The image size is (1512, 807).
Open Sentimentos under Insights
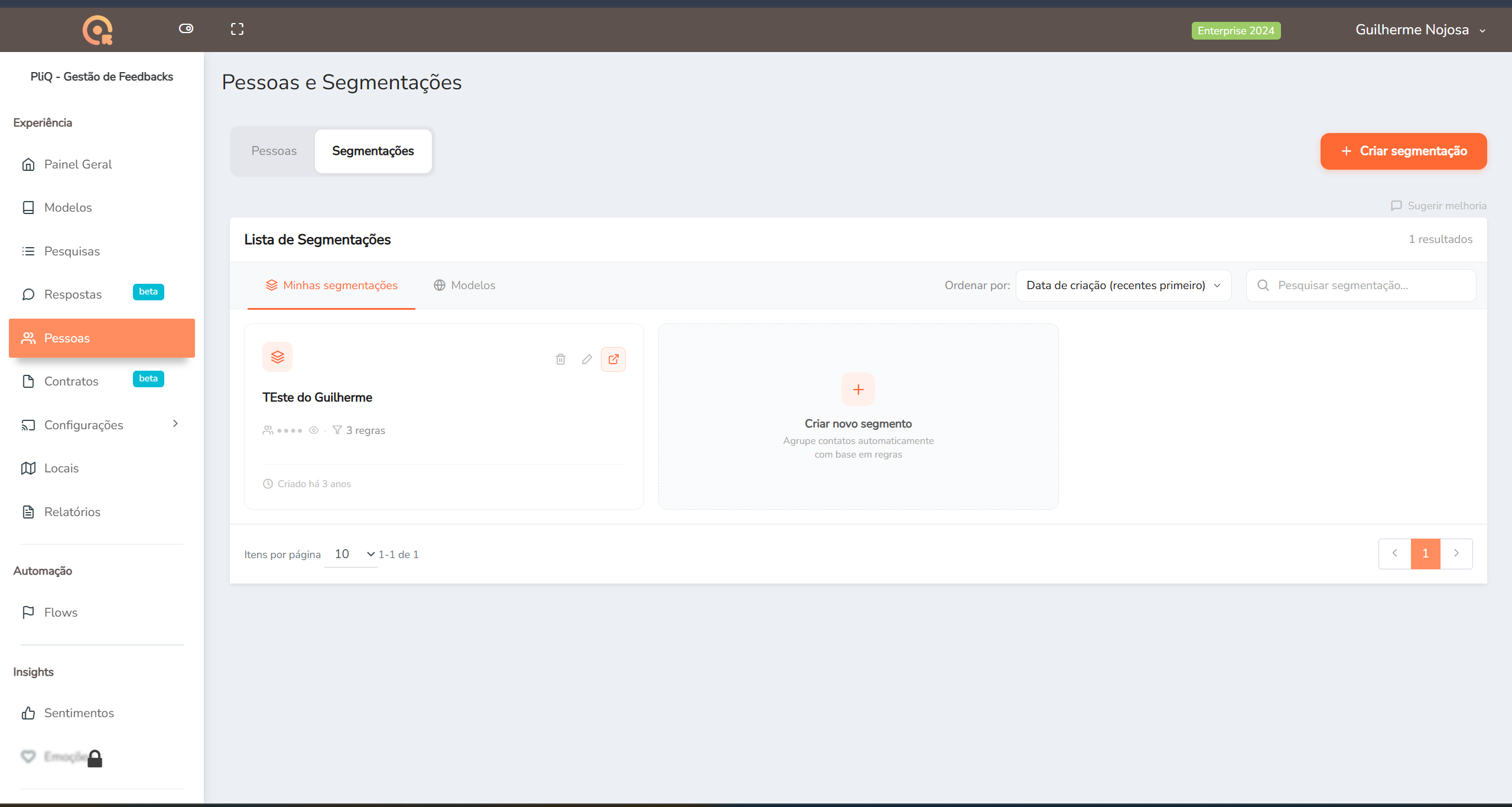pyautogui.click(x=102, y=713)
